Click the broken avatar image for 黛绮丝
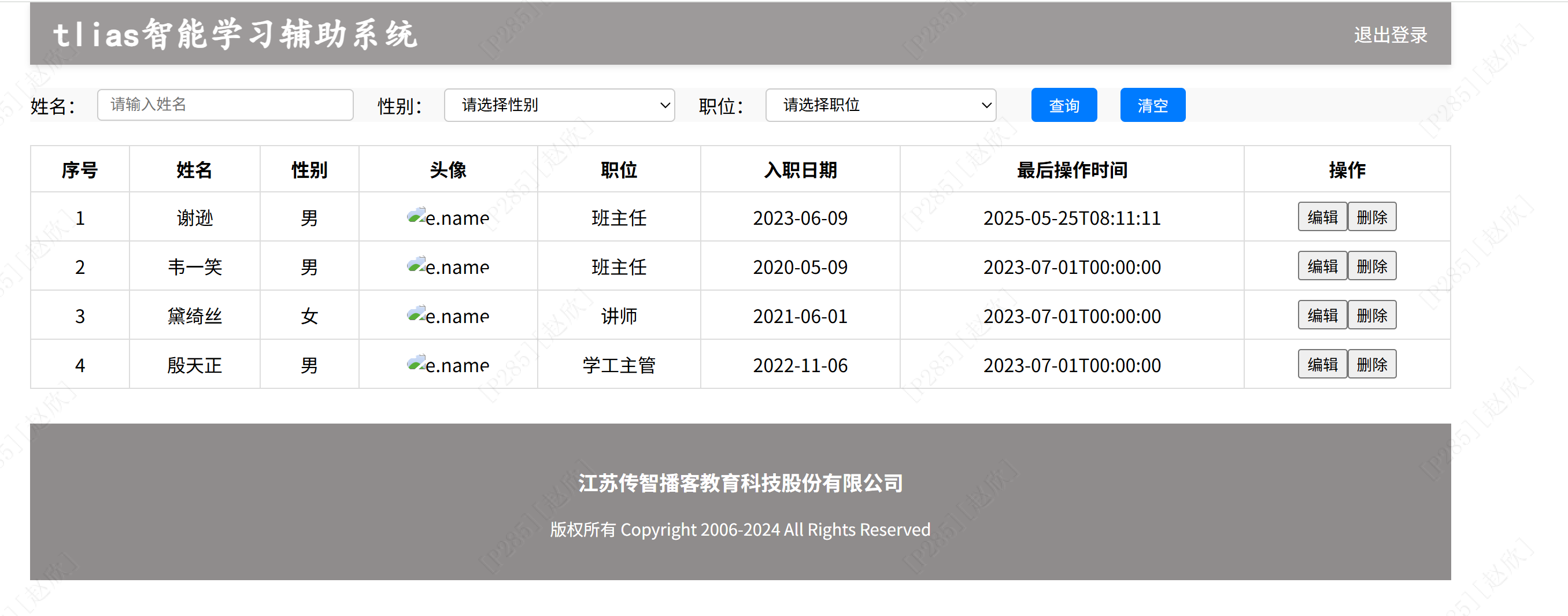The width and height of the screenshot is (1568, 616). tap(448, 315)
